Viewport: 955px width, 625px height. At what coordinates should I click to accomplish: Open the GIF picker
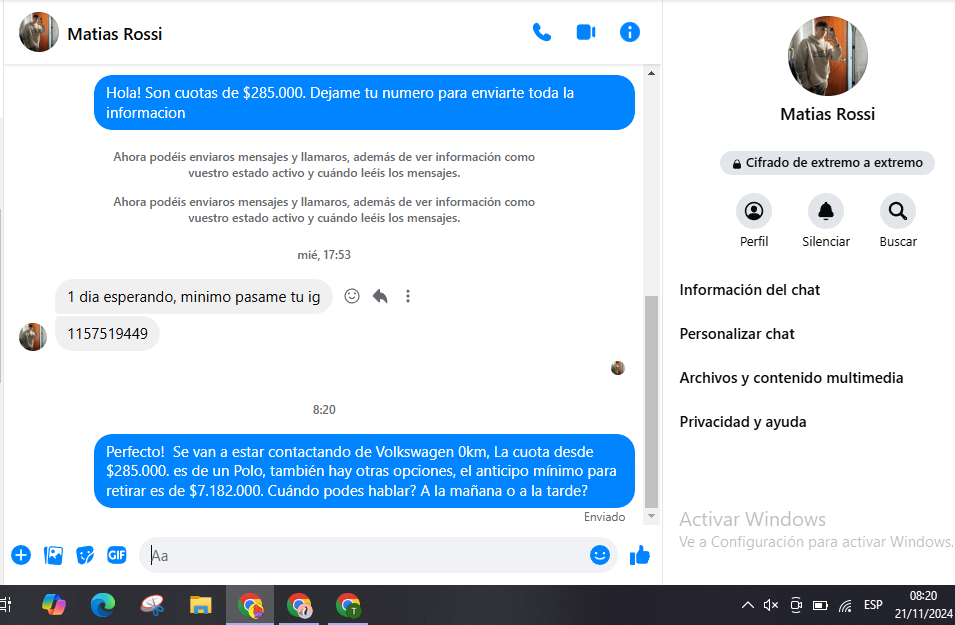point(116,555)
